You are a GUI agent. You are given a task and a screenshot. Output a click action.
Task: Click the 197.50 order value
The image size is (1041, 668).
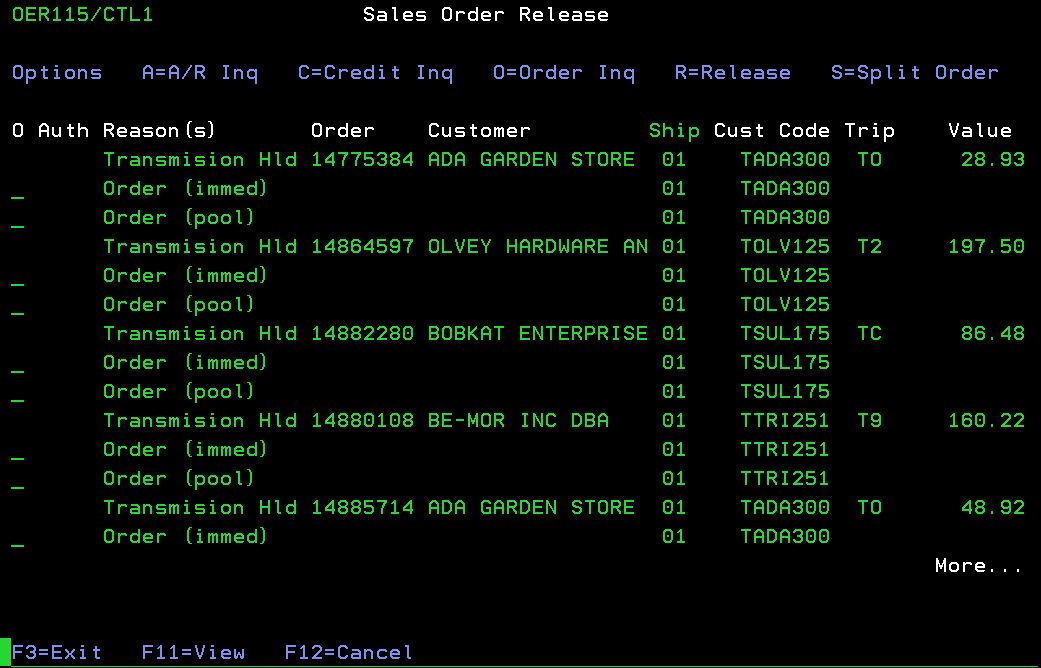[x=985, y=247]
